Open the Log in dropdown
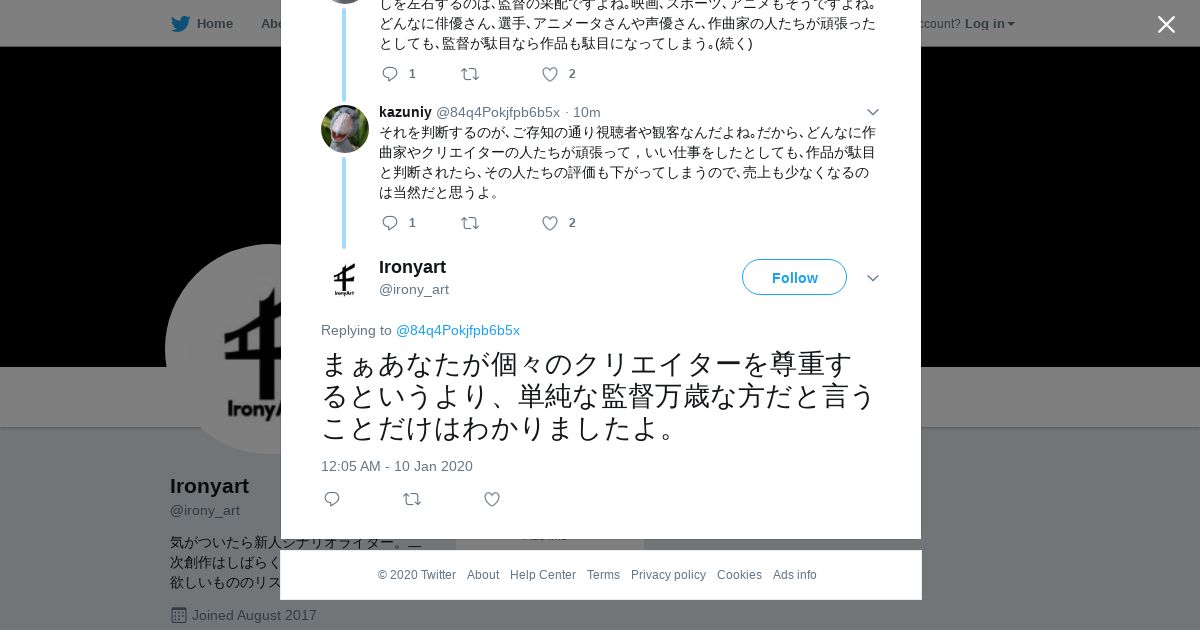This screenshot has width=1200, height=630. tap(989, 24)
